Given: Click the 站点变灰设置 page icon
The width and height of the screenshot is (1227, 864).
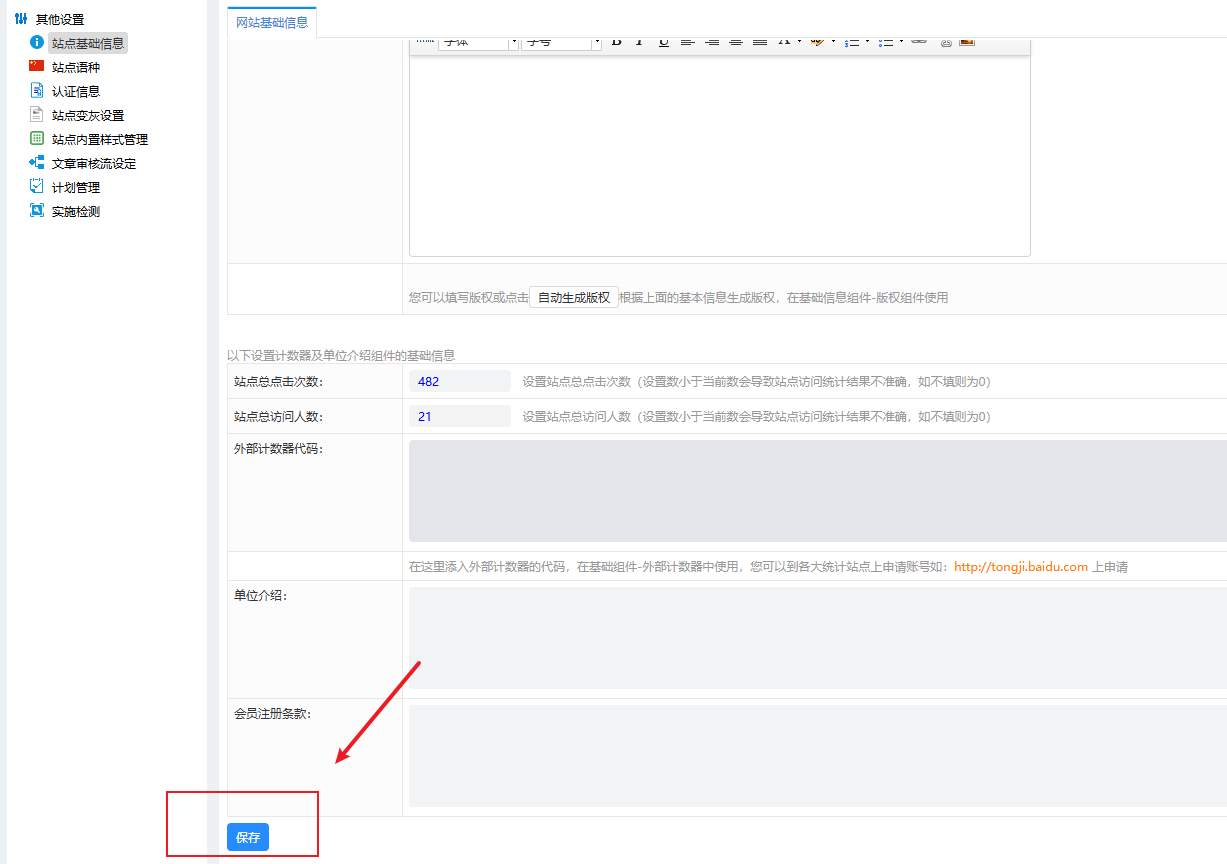Looking at the screenshot, I should pyautogui.click(x=37, y=114).
